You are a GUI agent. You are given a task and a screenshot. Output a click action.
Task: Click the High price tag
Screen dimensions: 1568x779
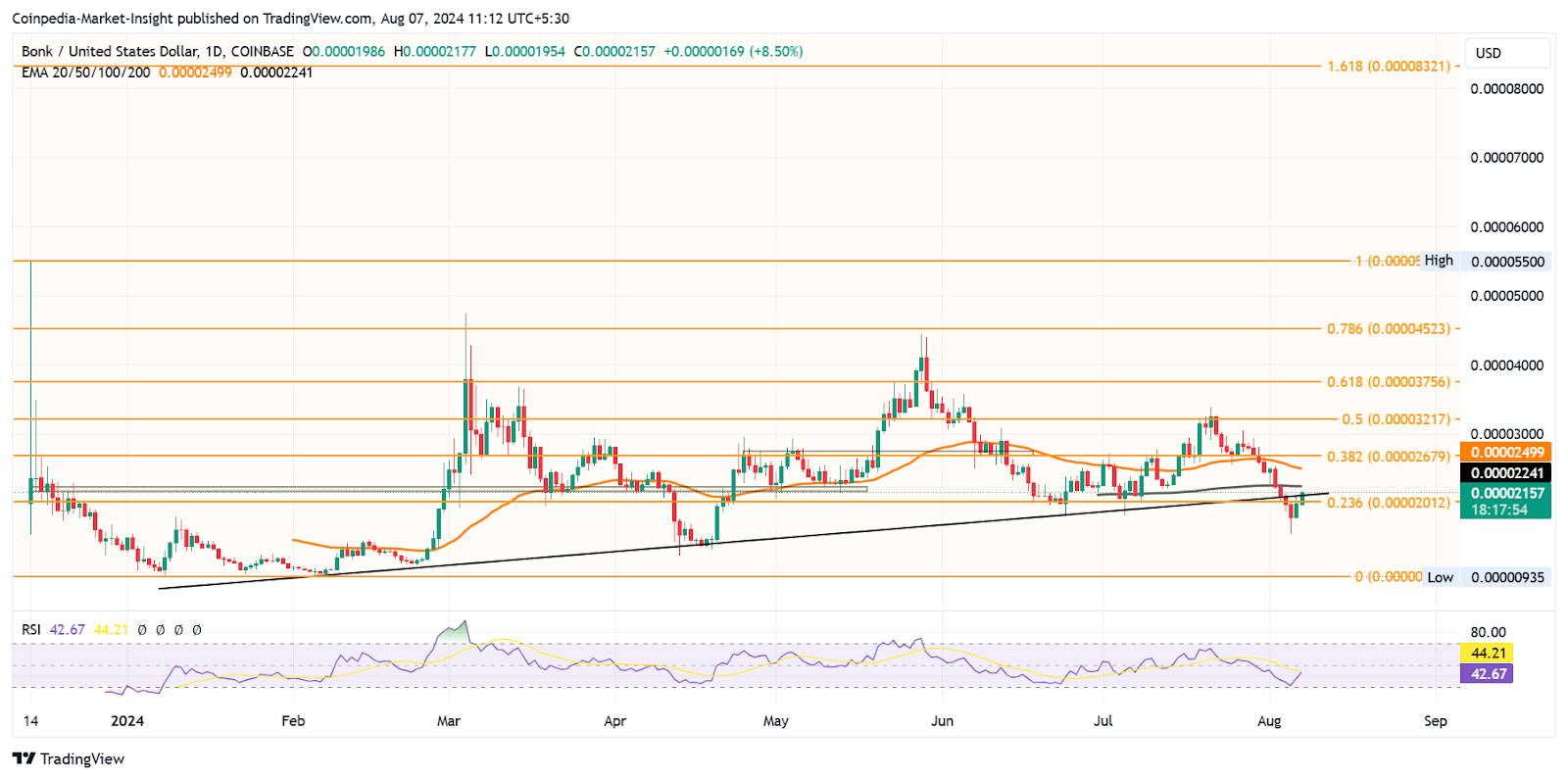[x=1439, y=261]
